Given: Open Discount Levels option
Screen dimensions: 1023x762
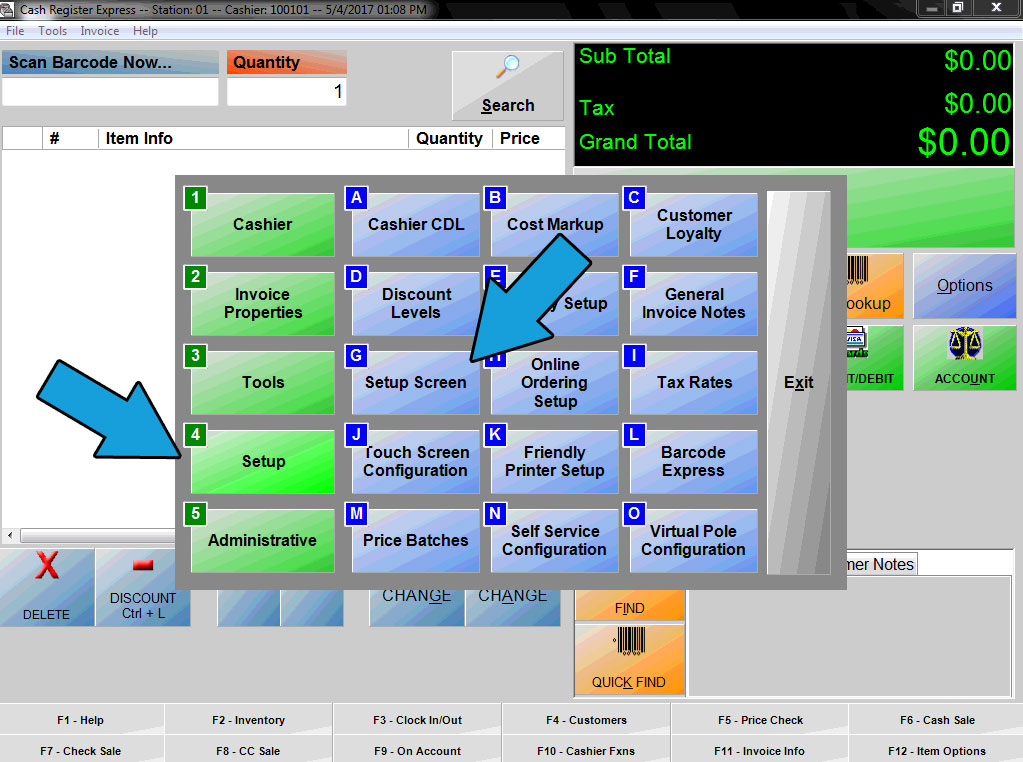Looking at the screenshot, I should (x=416, y=303).
